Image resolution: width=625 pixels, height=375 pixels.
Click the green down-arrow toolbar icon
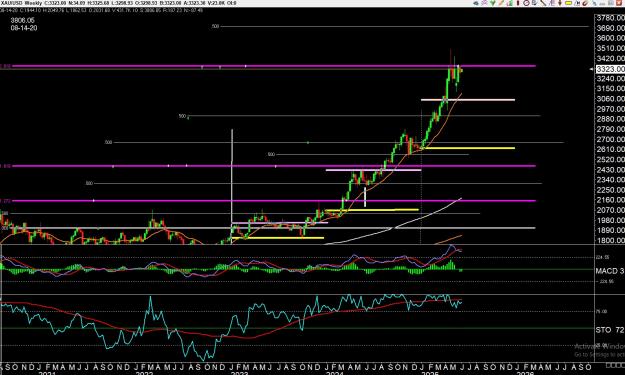point(493,3)
